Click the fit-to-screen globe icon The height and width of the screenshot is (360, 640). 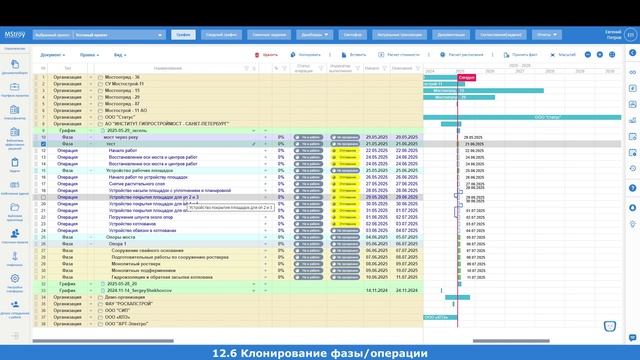pyautogui.click(x=612, y=55)
